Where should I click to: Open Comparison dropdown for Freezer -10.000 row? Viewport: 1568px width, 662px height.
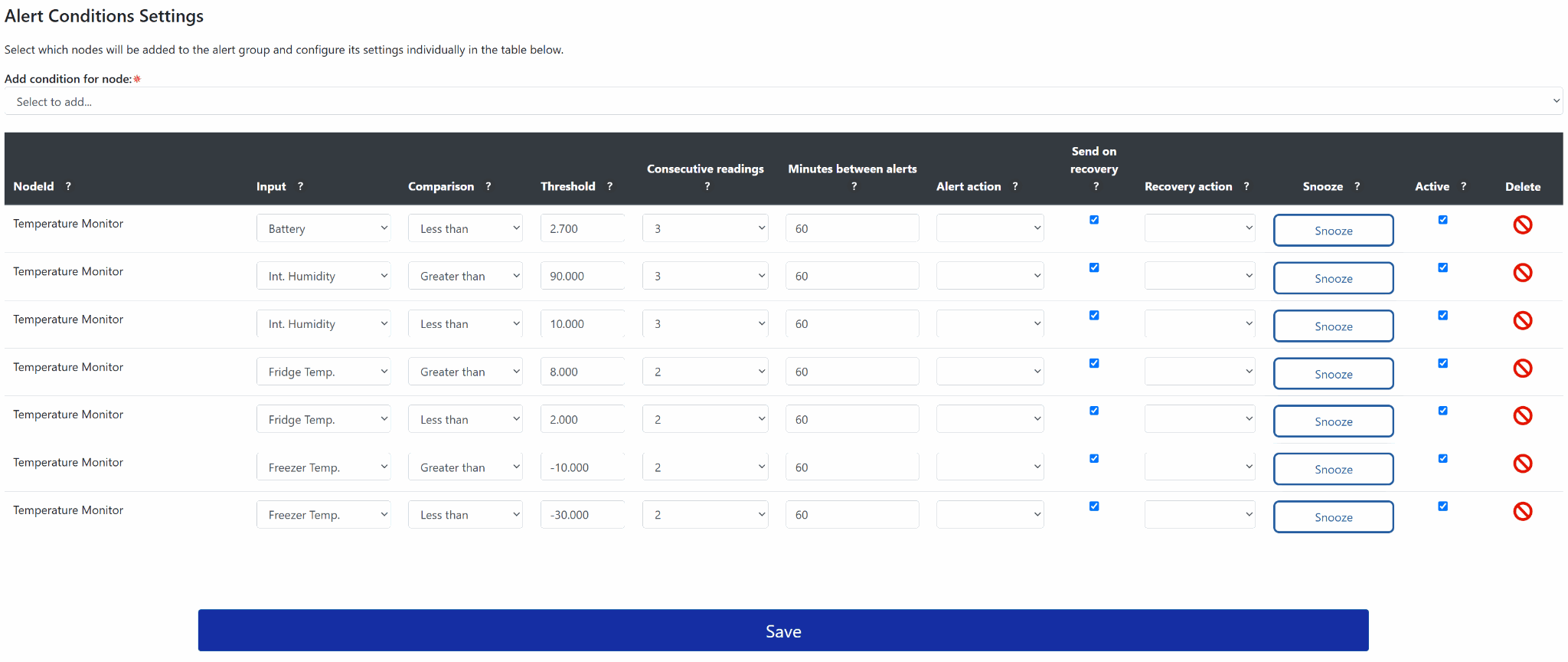(465, 467)
